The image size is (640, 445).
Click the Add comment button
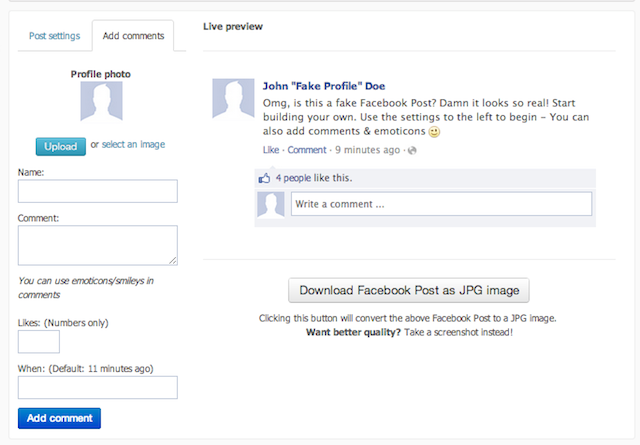click(59, 418)
